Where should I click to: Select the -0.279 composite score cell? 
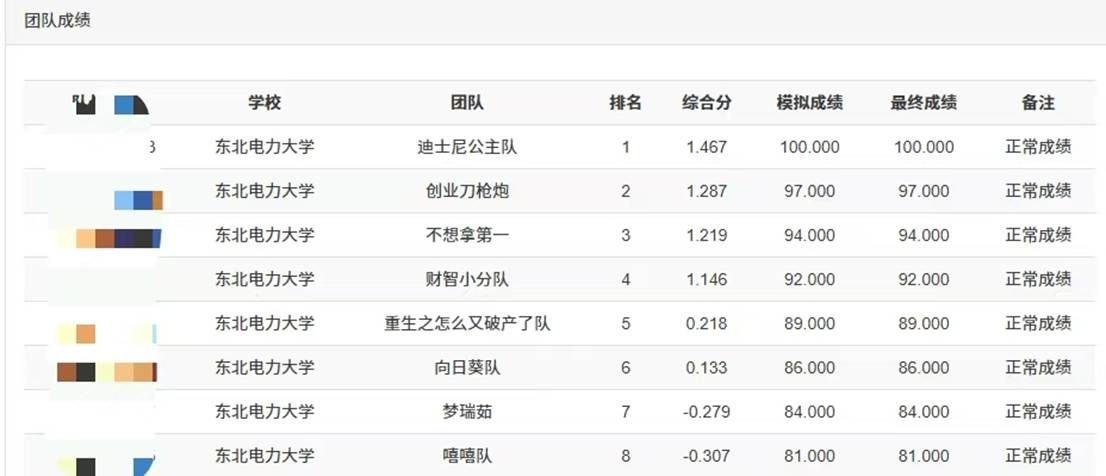(707, 411)
